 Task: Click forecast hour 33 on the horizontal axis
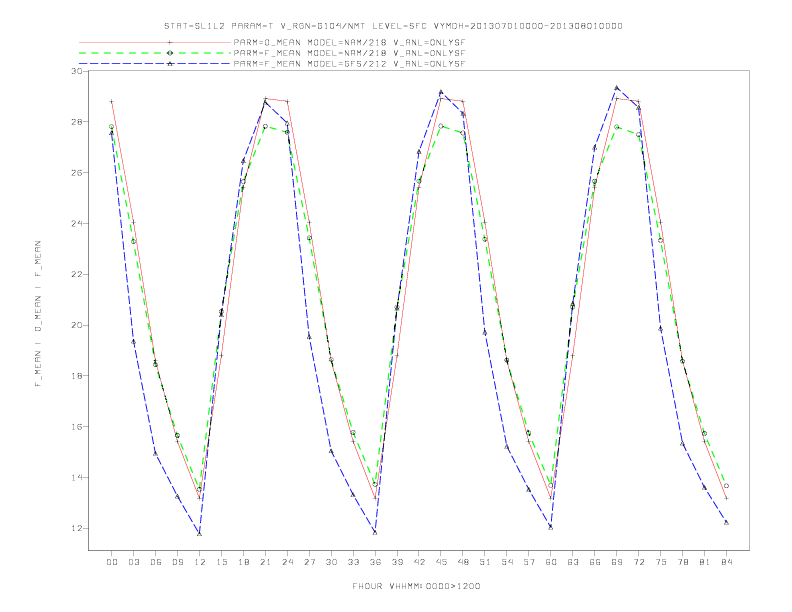(x=353, y=562)
